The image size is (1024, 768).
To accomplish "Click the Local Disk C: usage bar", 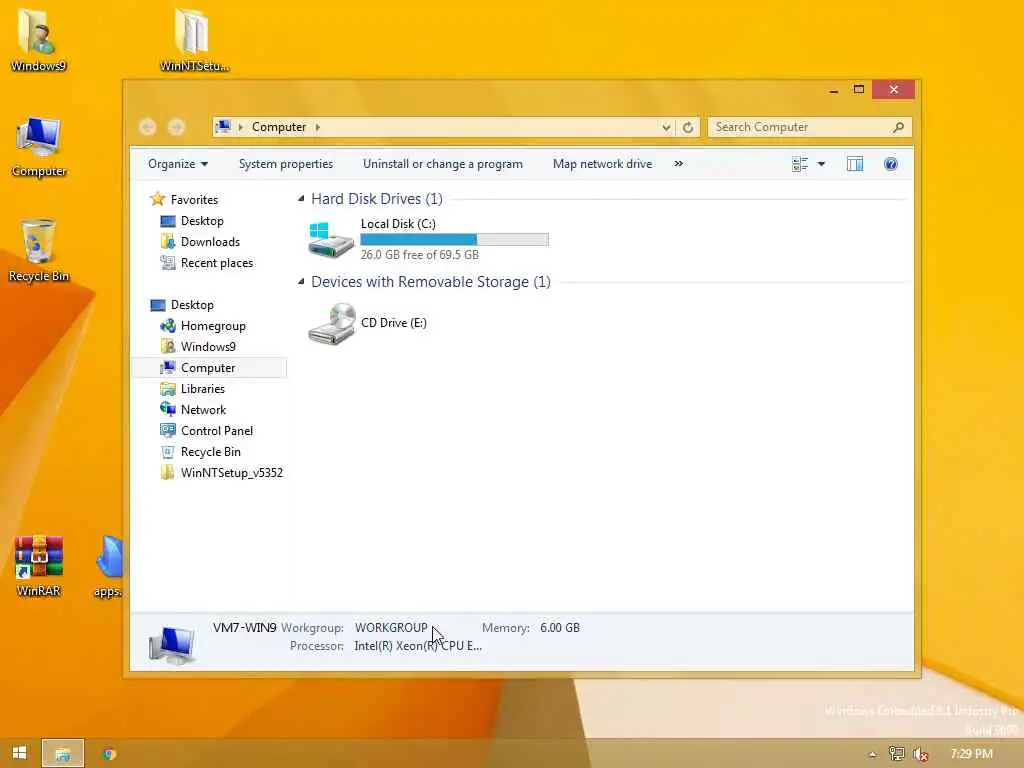I will point(455,240).
